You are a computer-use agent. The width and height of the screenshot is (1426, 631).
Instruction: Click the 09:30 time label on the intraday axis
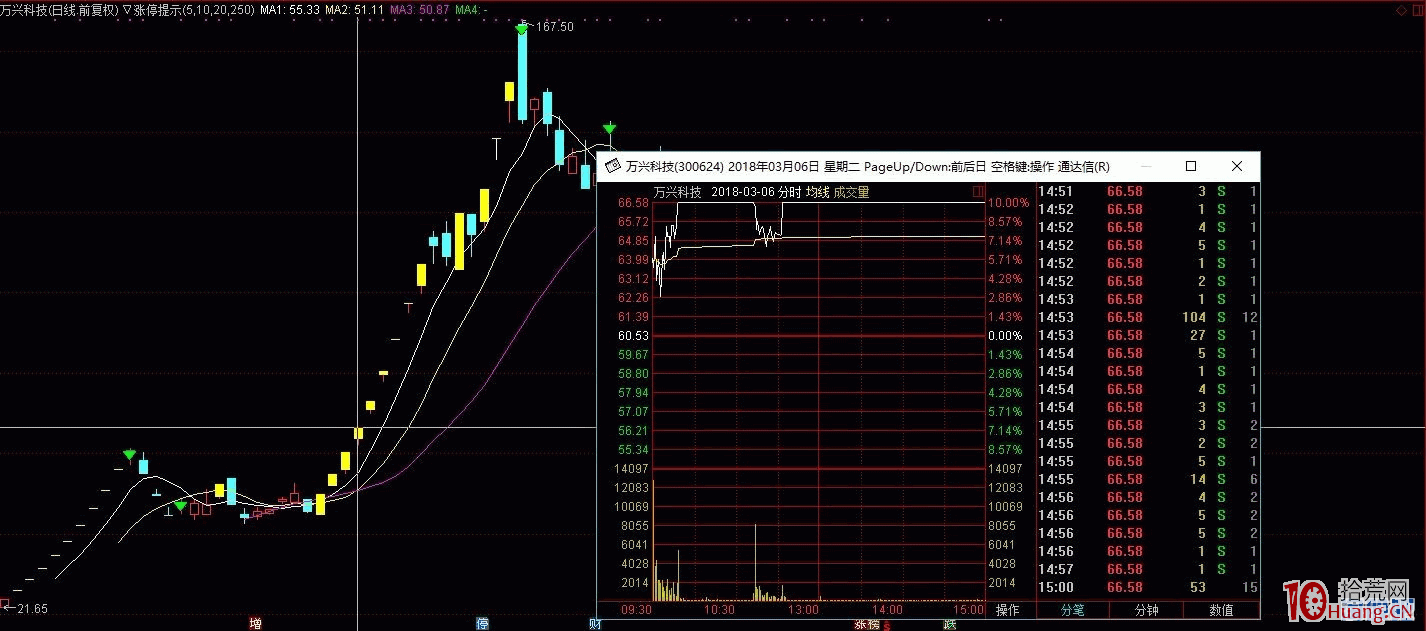click(x=636, y=609)
